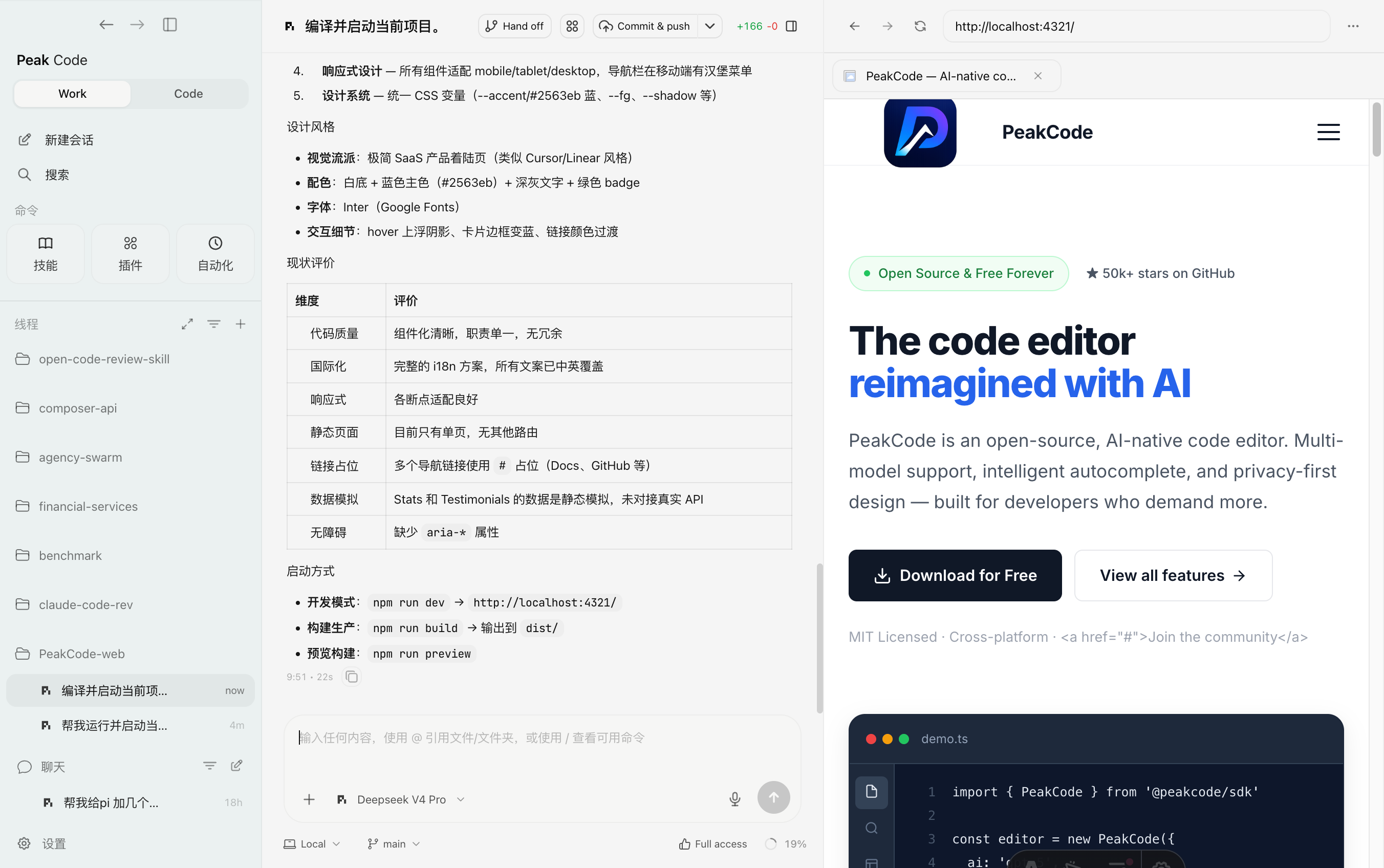
Task: Expand the composer-api folder
Action: [131, 408]
